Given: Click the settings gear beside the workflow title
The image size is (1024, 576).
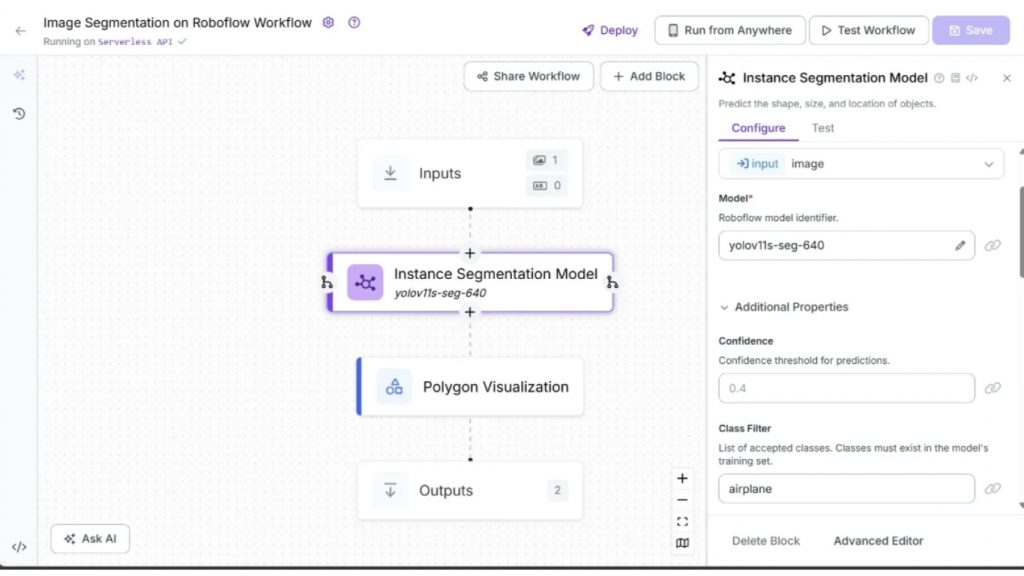Looking at the screenshot, I should click(328, 22).
